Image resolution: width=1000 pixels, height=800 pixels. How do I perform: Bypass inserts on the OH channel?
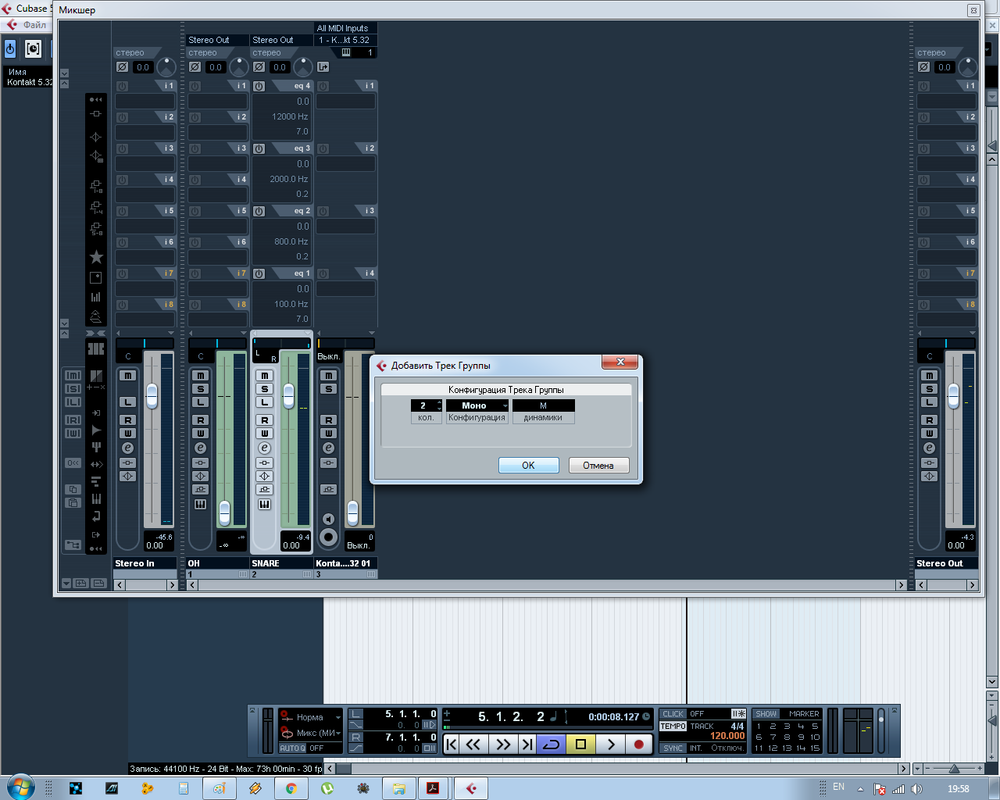coord(200,463)
